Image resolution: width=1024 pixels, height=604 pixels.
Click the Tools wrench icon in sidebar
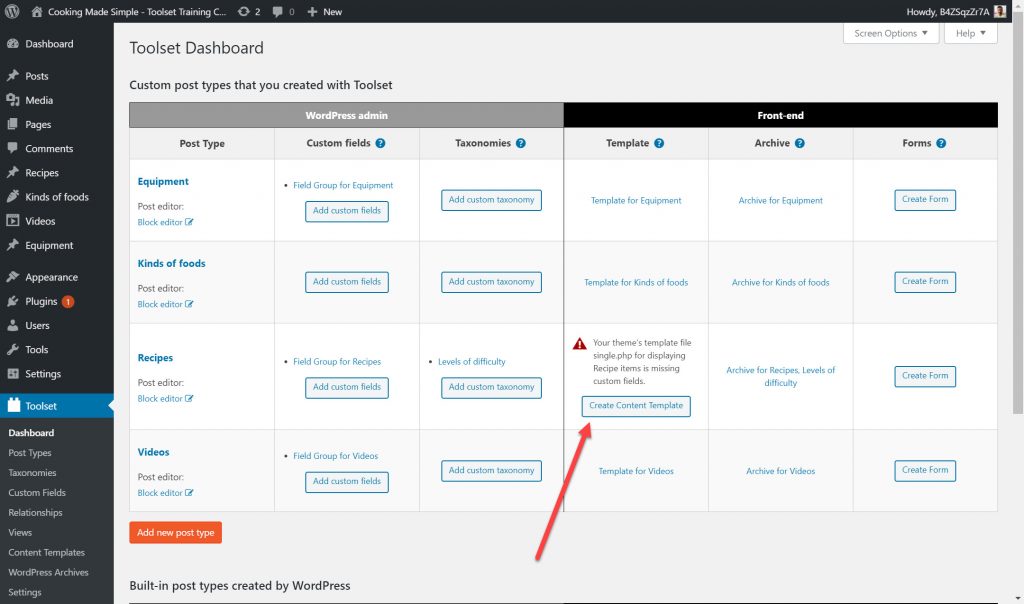(x=12, y=349)
